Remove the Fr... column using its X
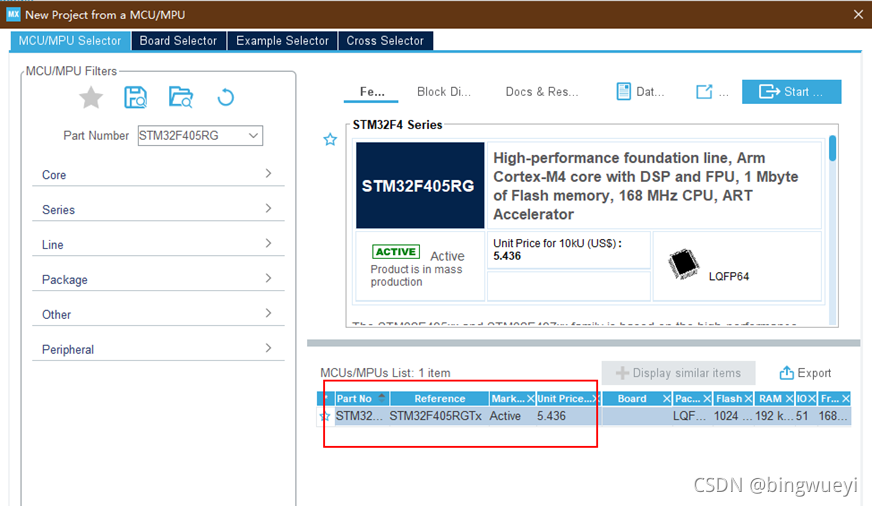The image size is (872, 506). [x=846, y=399]
